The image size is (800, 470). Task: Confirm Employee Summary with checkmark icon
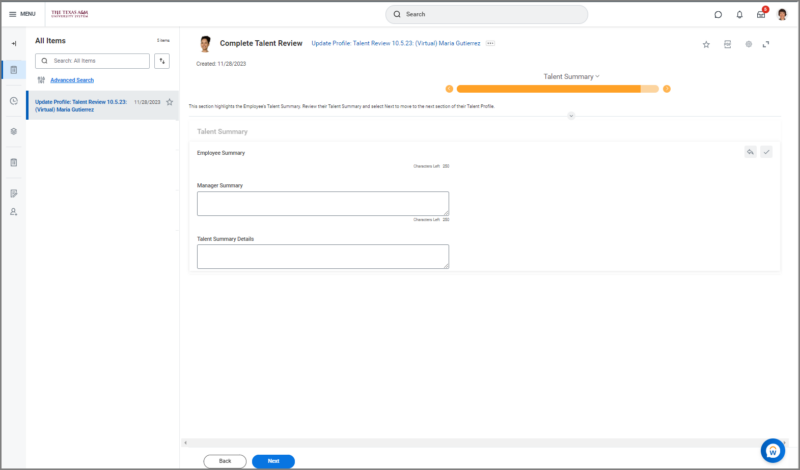766,152
